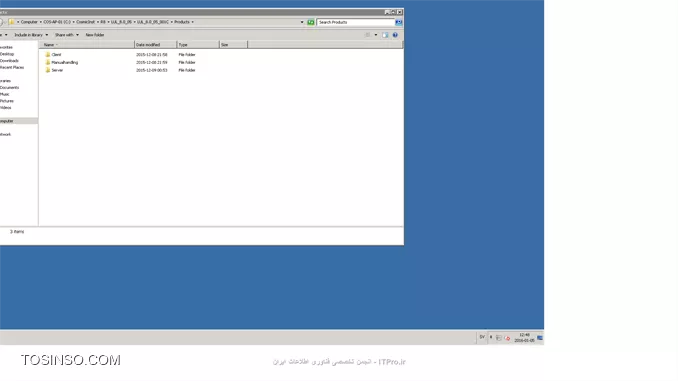Select Desktop in the navigation pane

[7, 54]
